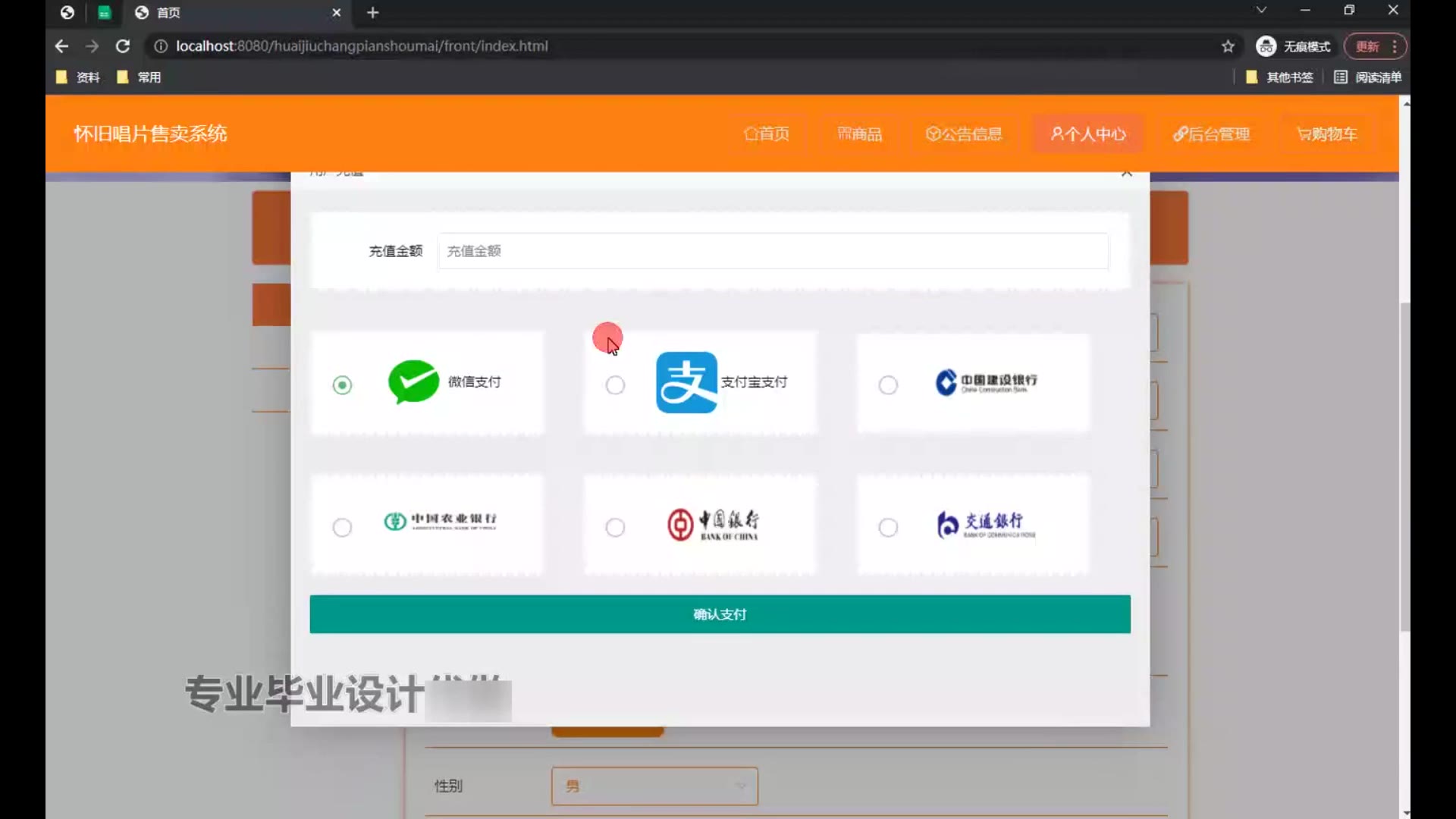Click the China Construction Bank logo

pos(986,381)
